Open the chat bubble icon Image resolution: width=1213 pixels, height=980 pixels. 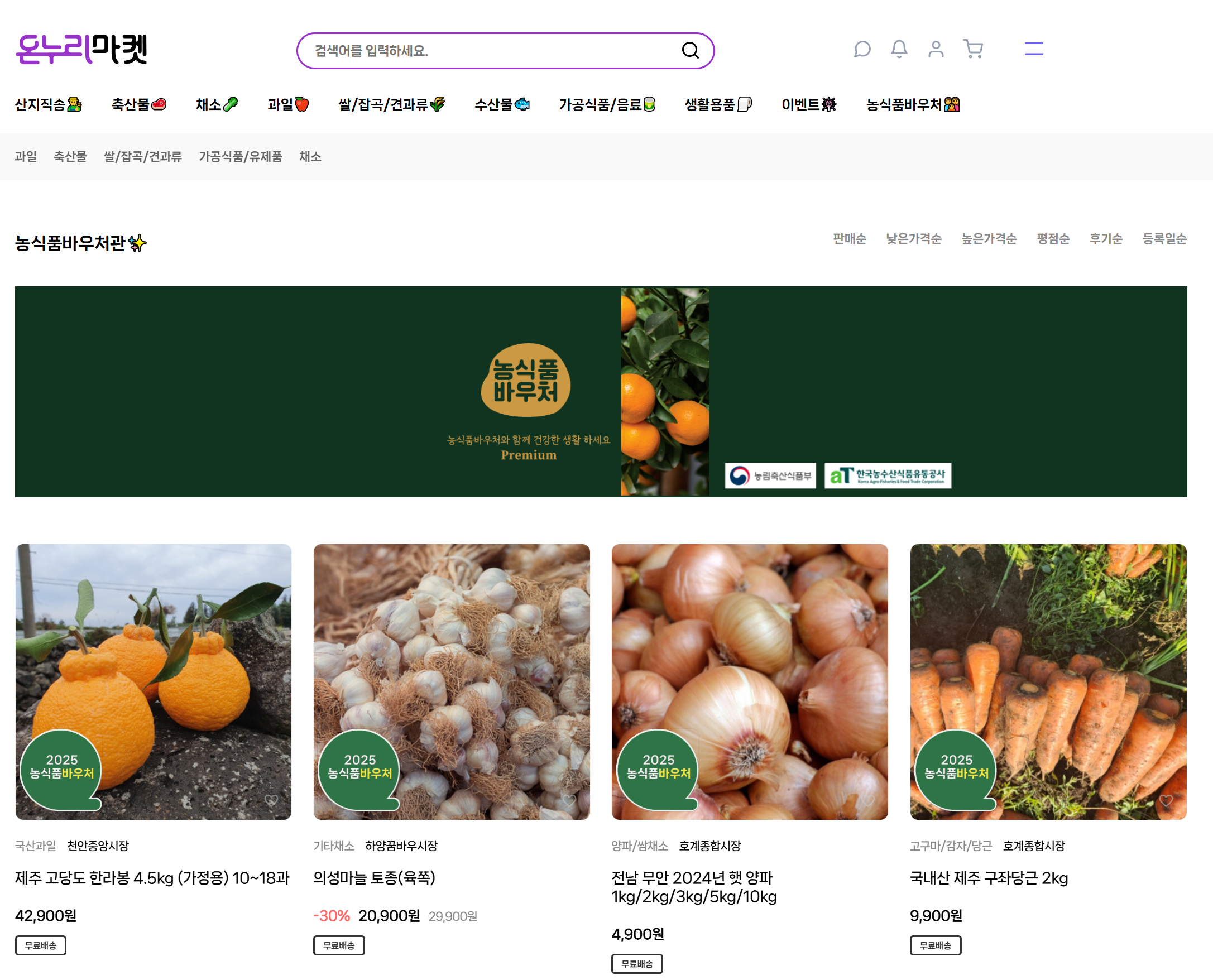pos(862,49)
